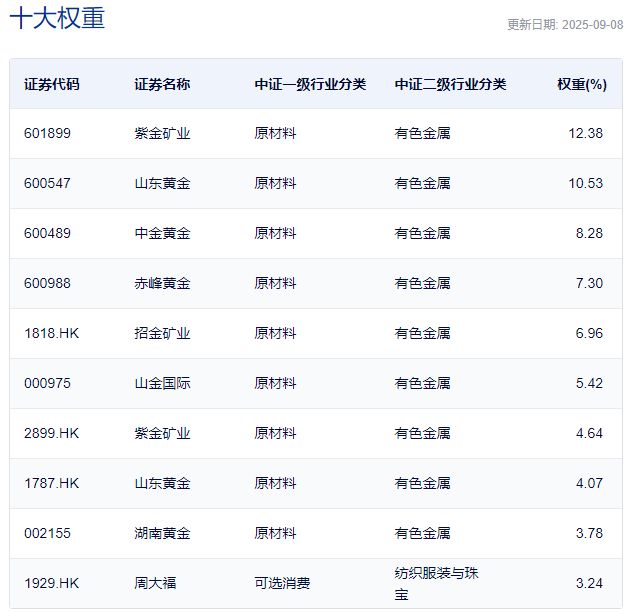This screenshot has height=612, width=627.
Task: Select the 赤峰黄金 security name
Action: click(162, 283)
